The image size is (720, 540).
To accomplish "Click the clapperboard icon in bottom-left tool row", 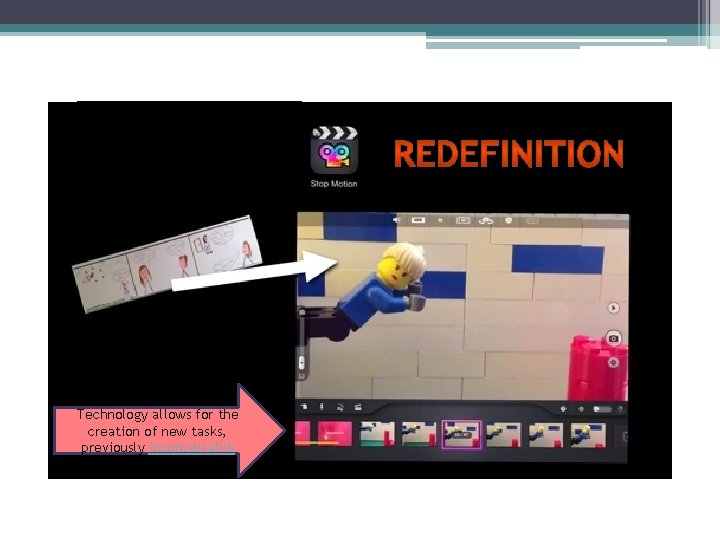I will (x=358, y=407).
